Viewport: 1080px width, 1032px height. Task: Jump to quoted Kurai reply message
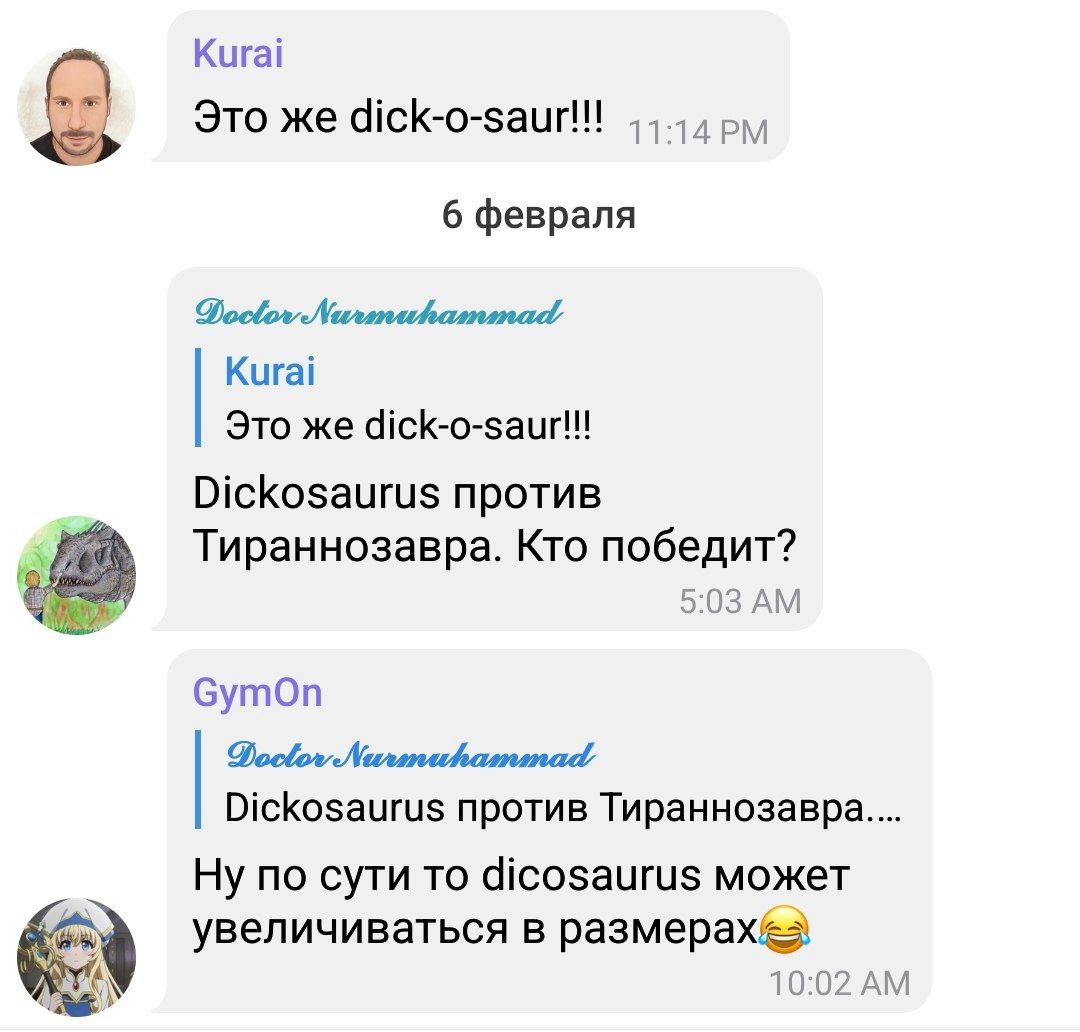point(393,398)
